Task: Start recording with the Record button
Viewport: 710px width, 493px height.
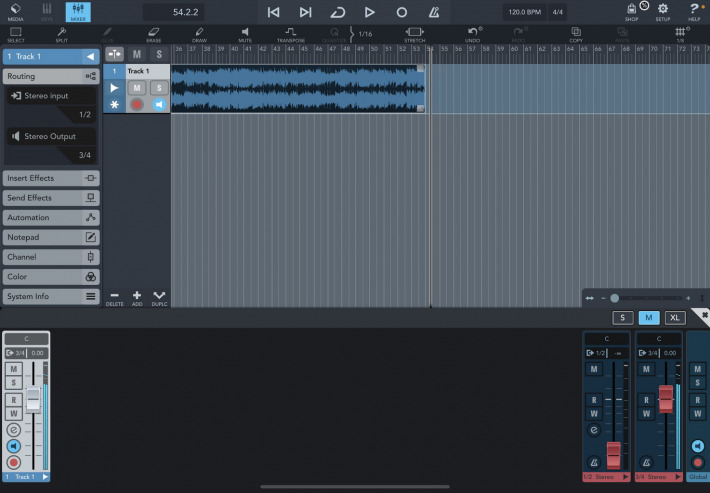Action: pos(402,12)
